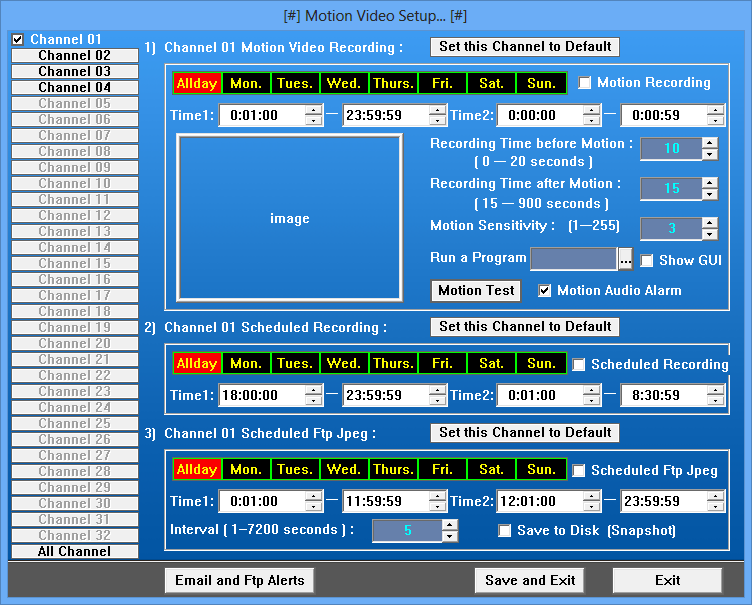Check Save to Disk (Snapshot)
This screenshot has height=605, width=752.
pos(505,531)
